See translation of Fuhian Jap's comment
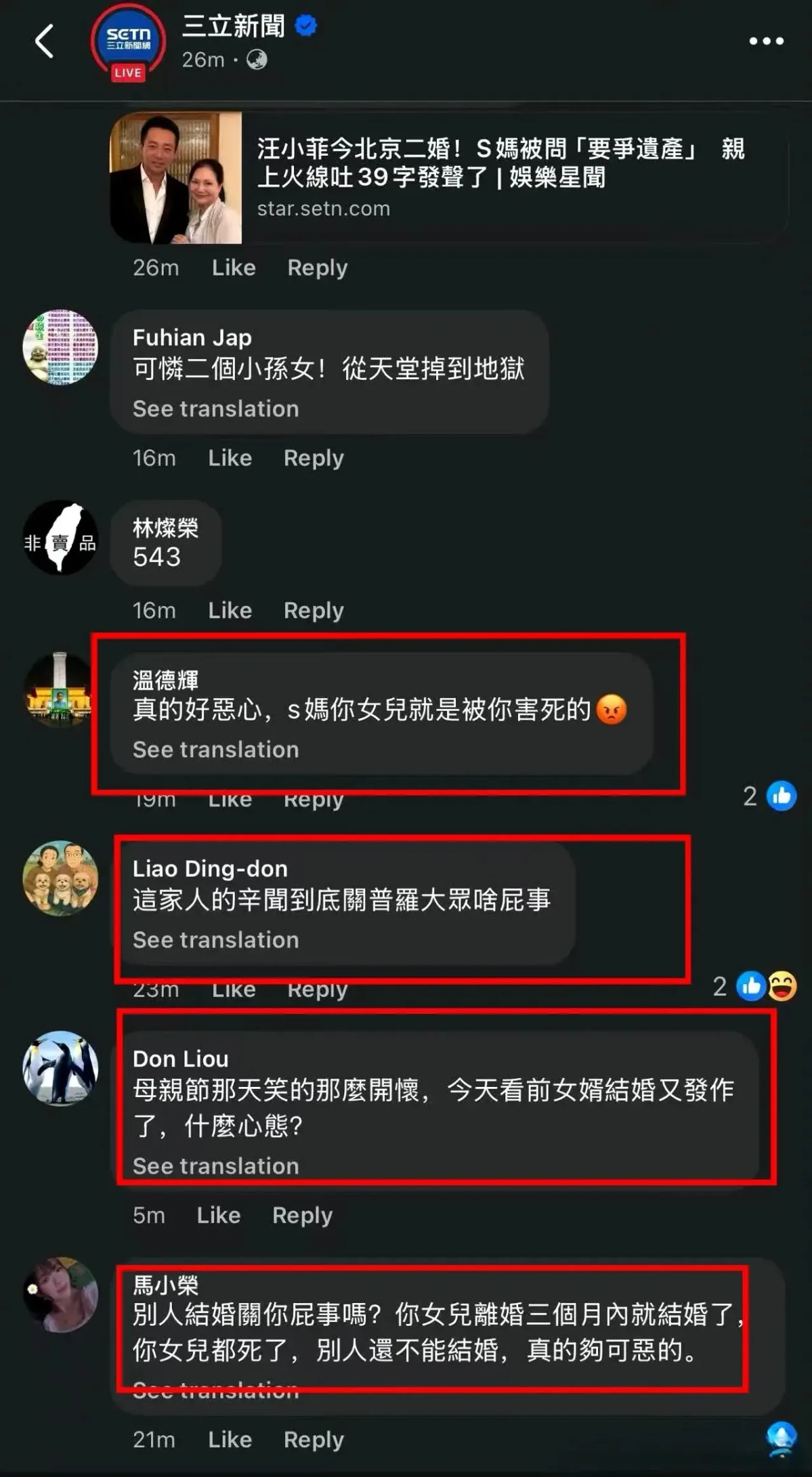Viewport: 812px width, 1477px height. (215, 409)
